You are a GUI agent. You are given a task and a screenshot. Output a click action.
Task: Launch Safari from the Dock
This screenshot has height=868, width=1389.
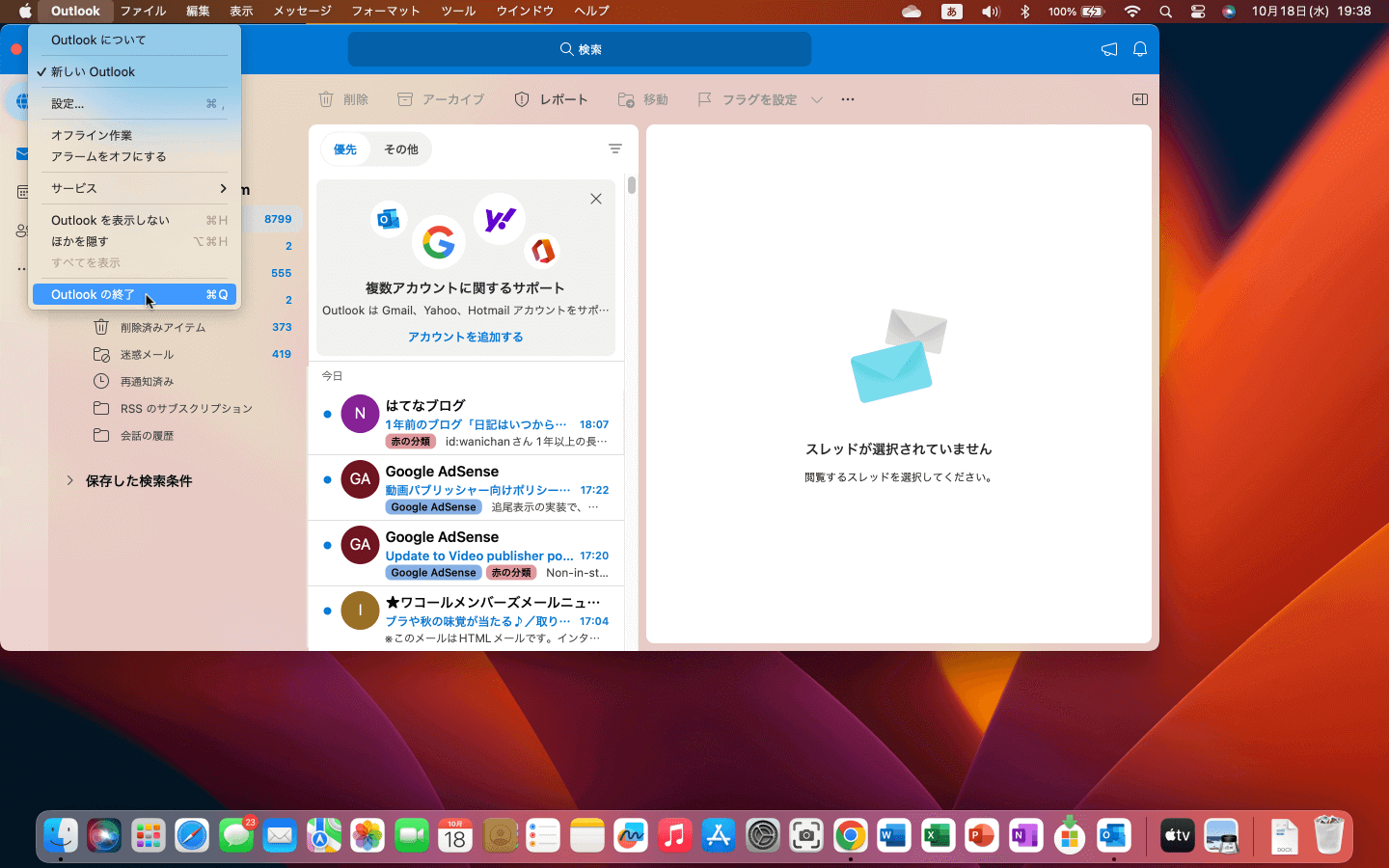[192, 835]
